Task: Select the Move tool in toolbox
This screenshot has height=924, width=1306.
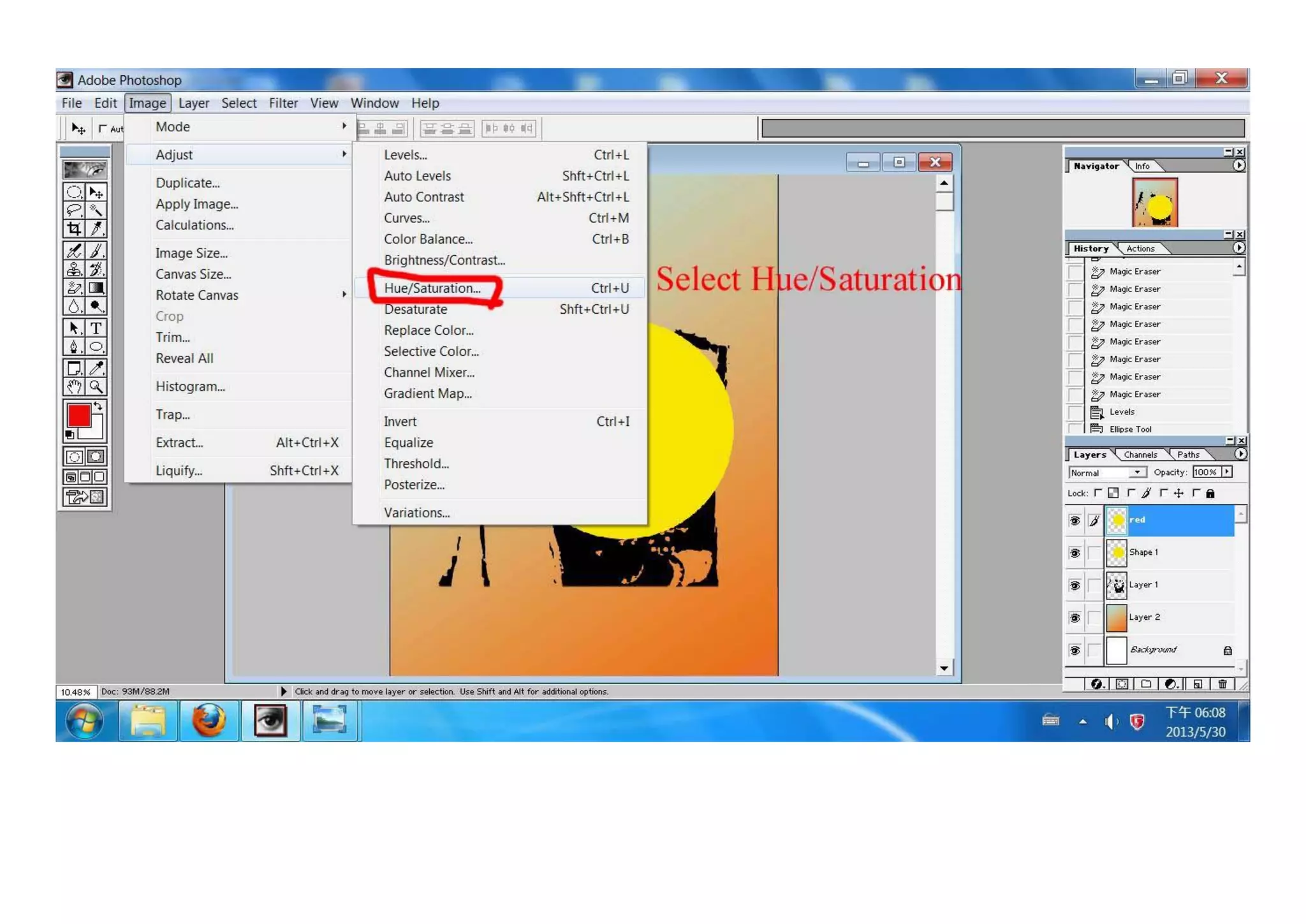Action: click(96, 192)
